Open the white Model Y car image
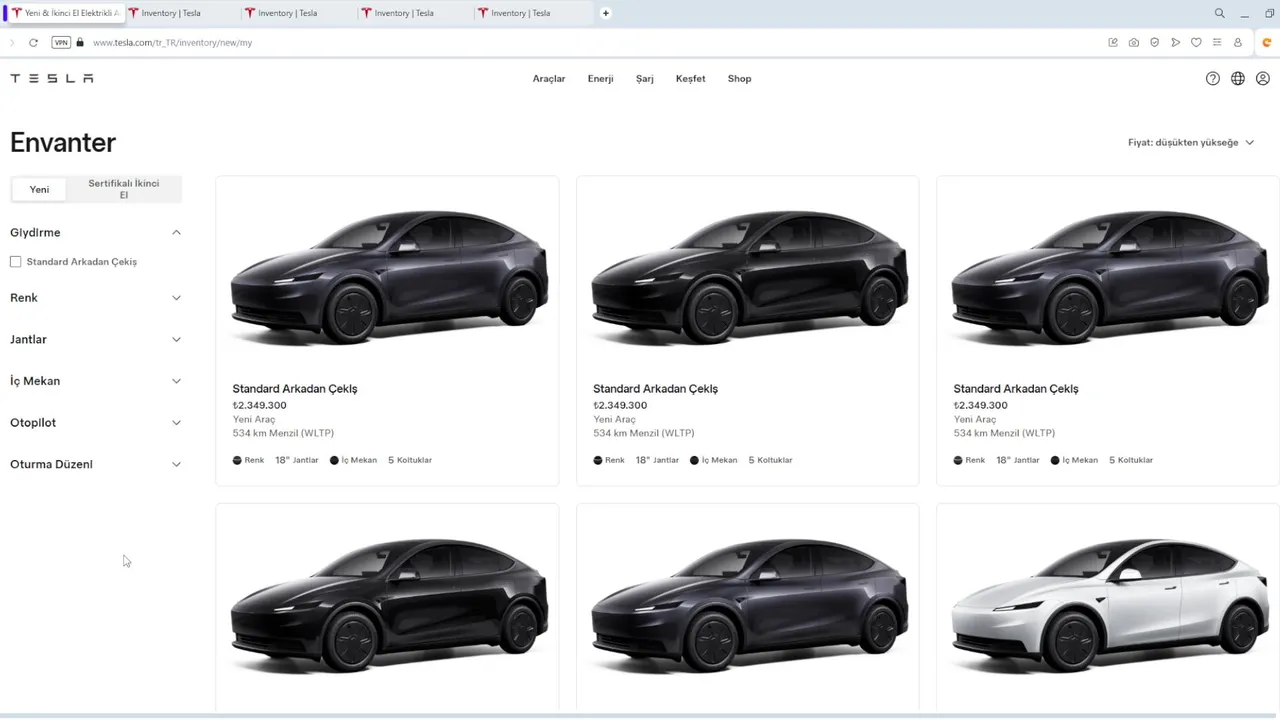 tap(1108, 607)
